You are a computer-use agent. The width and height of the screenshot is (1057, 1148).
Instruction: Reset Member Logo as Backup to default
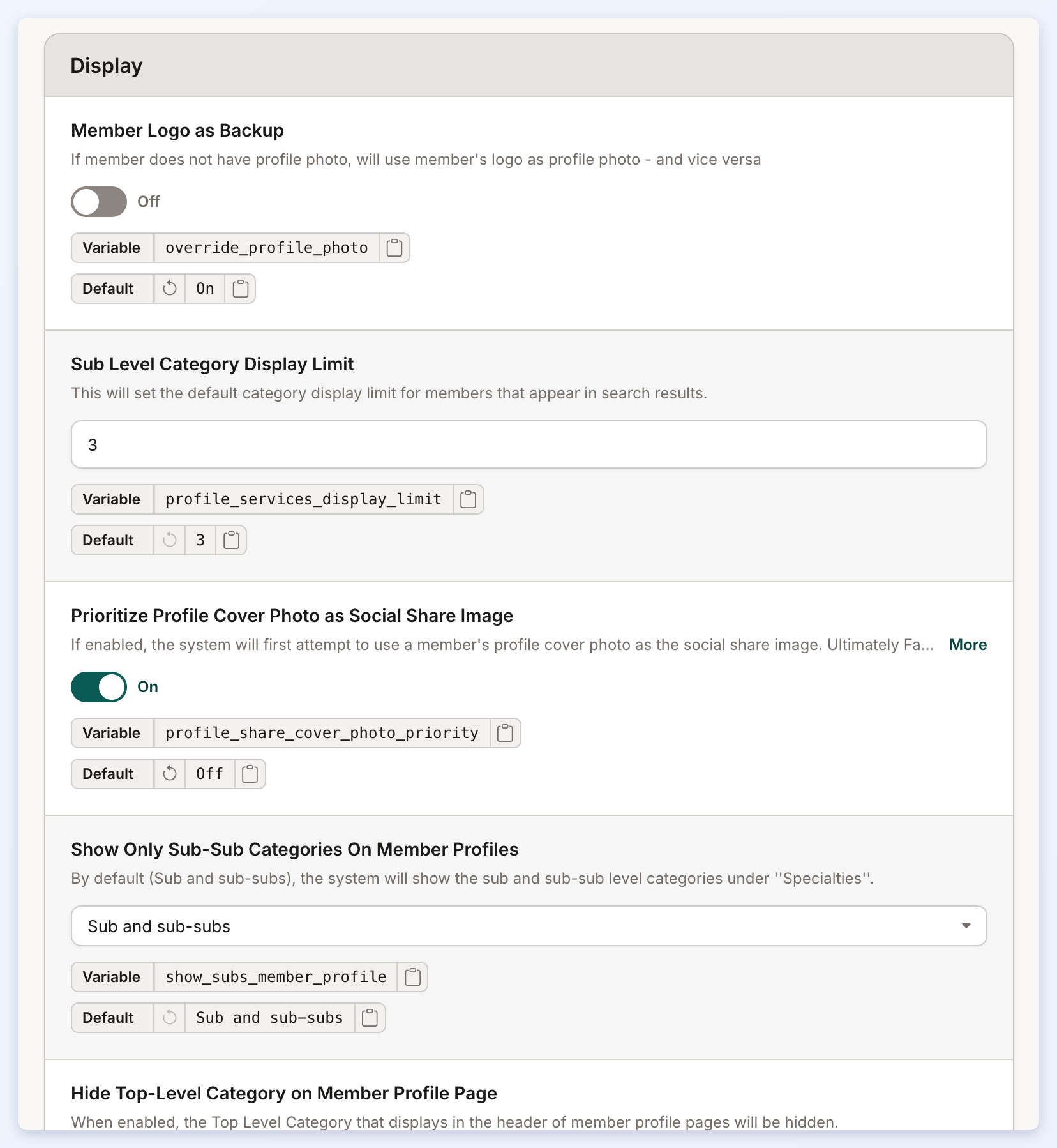click(x=170, y=289)
